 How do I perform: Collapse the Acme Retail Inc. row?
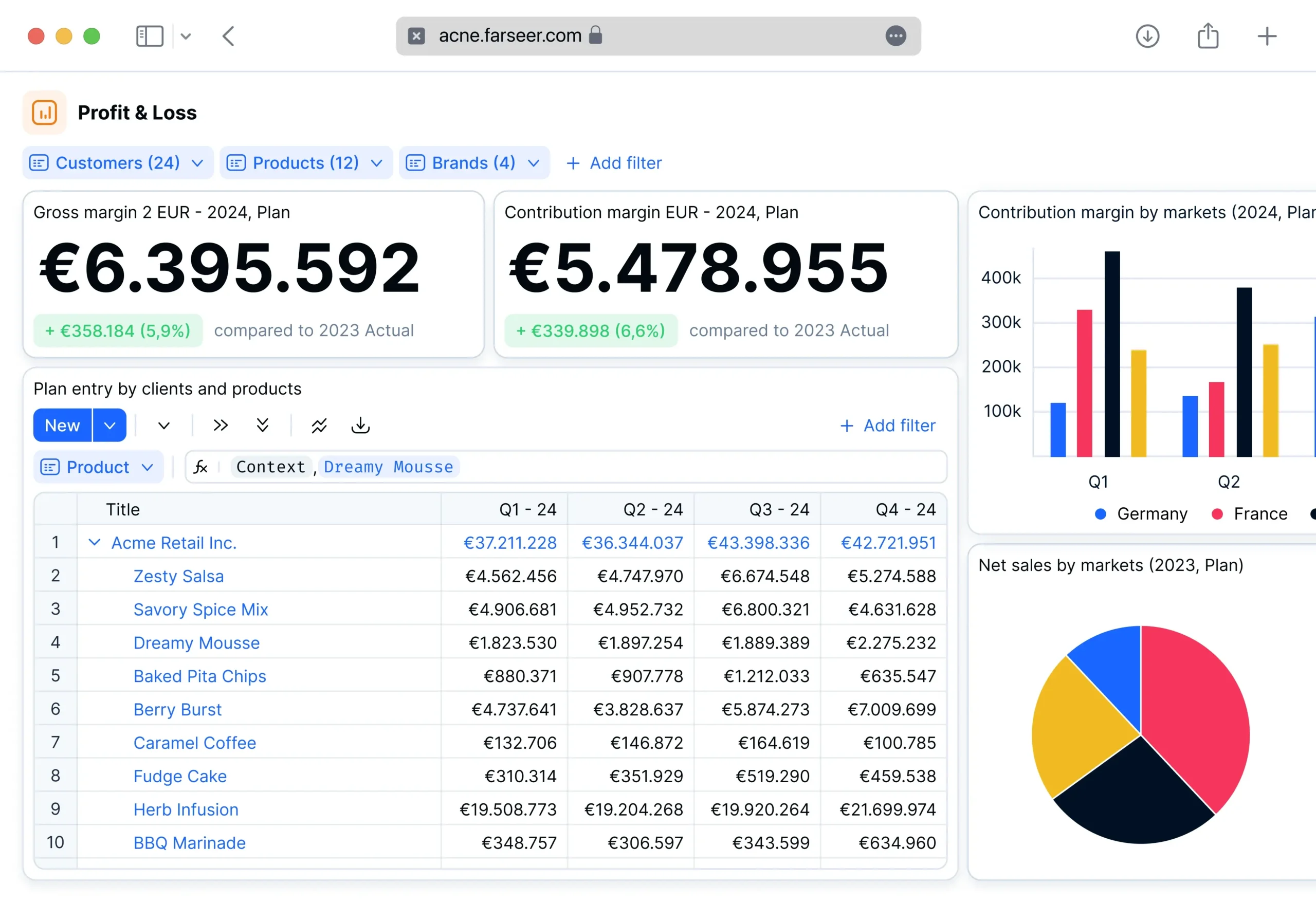[95, 542]
